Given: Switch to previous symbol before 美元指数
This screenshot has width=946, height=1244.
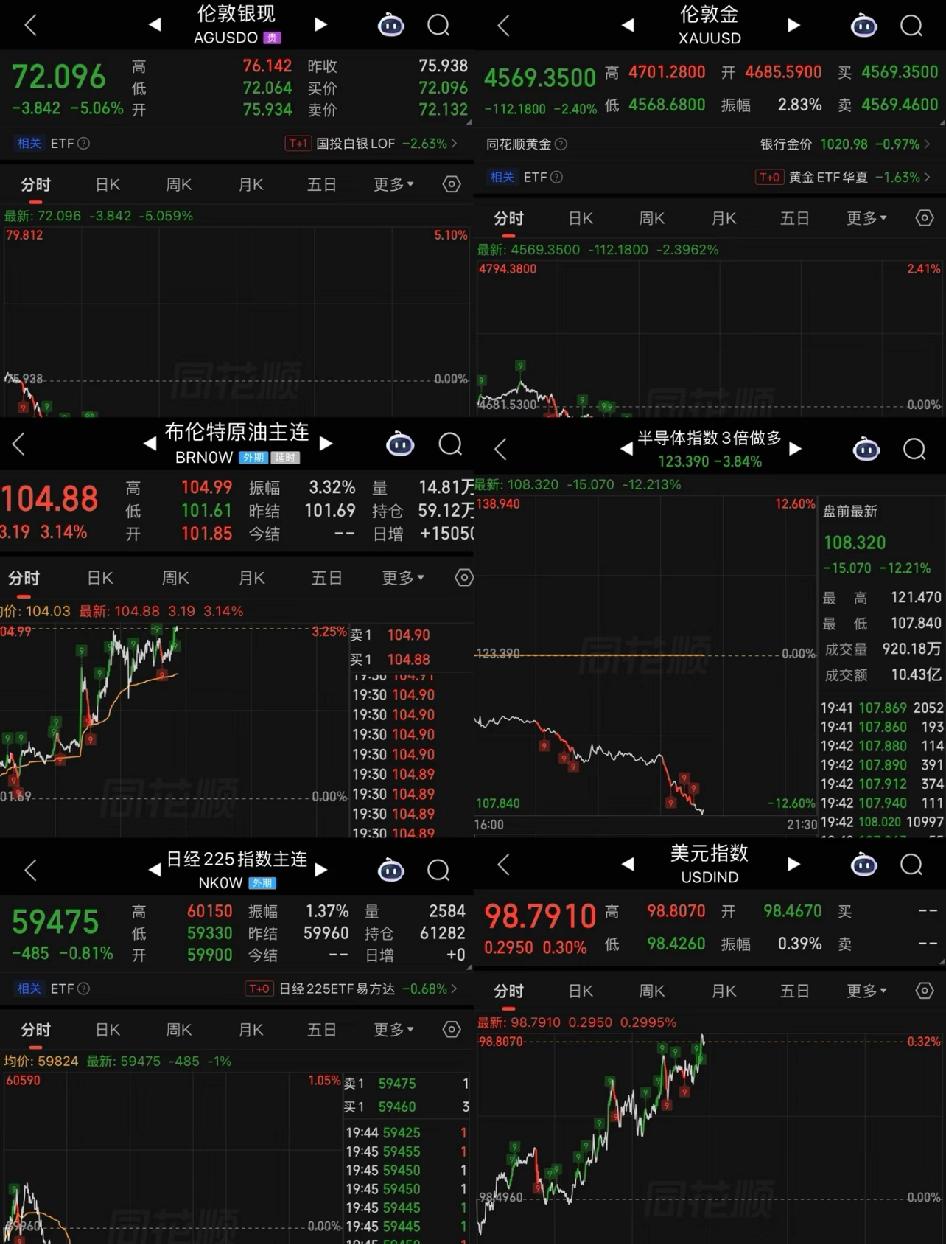Looking at the screenshot, I should pos(628,864).
